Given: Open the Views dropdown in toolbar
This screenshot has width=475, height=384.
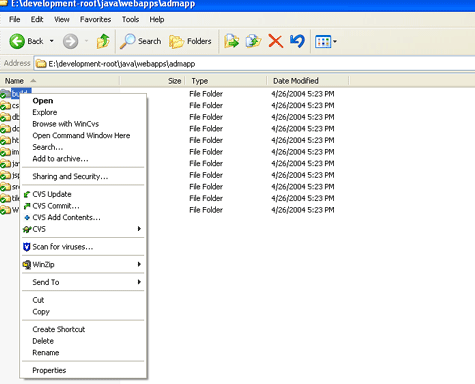Looking at the screenshot, I should [326, 42].
